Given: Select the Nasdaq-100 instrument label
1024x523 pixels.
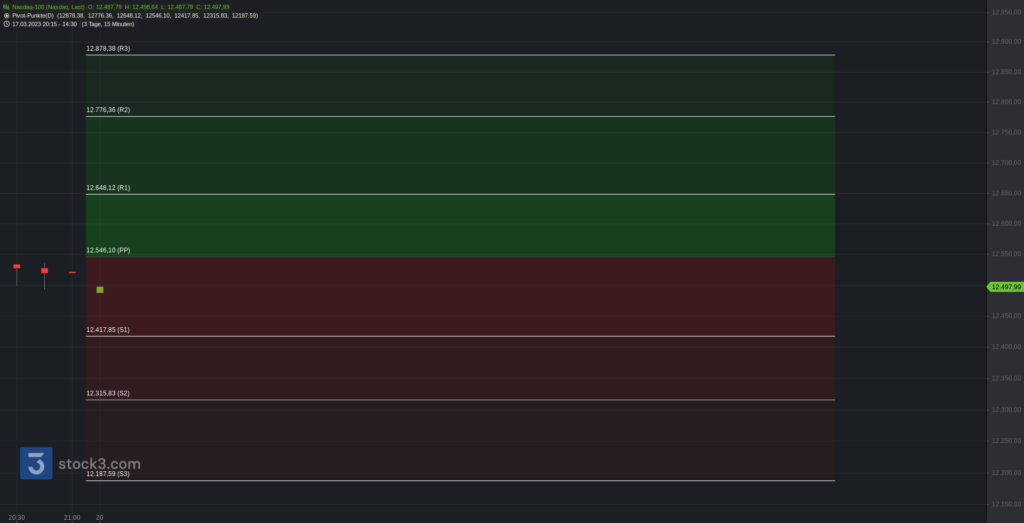Looking at the screenshot, I should tap(48, 7).
